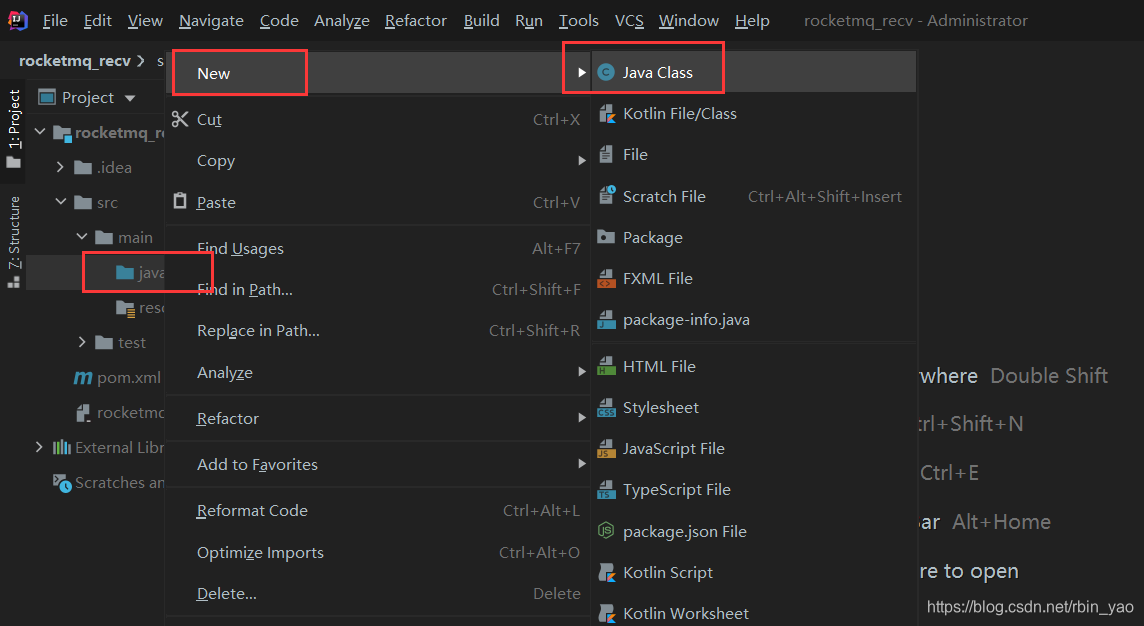Viewport: 1144px width, 626px height.
Task: Choose Delete from the context menu
Action: point(226,593)
